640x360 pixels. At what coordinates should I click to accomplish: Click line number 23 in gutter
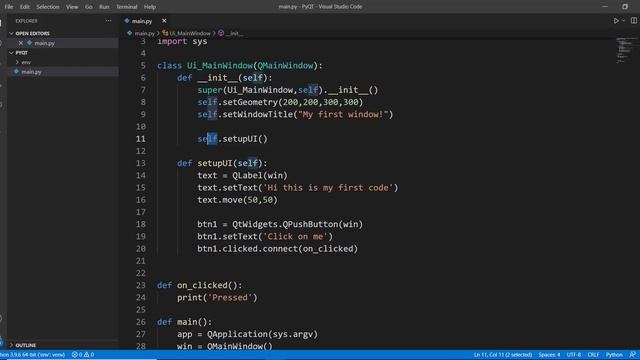coord(140,285)
